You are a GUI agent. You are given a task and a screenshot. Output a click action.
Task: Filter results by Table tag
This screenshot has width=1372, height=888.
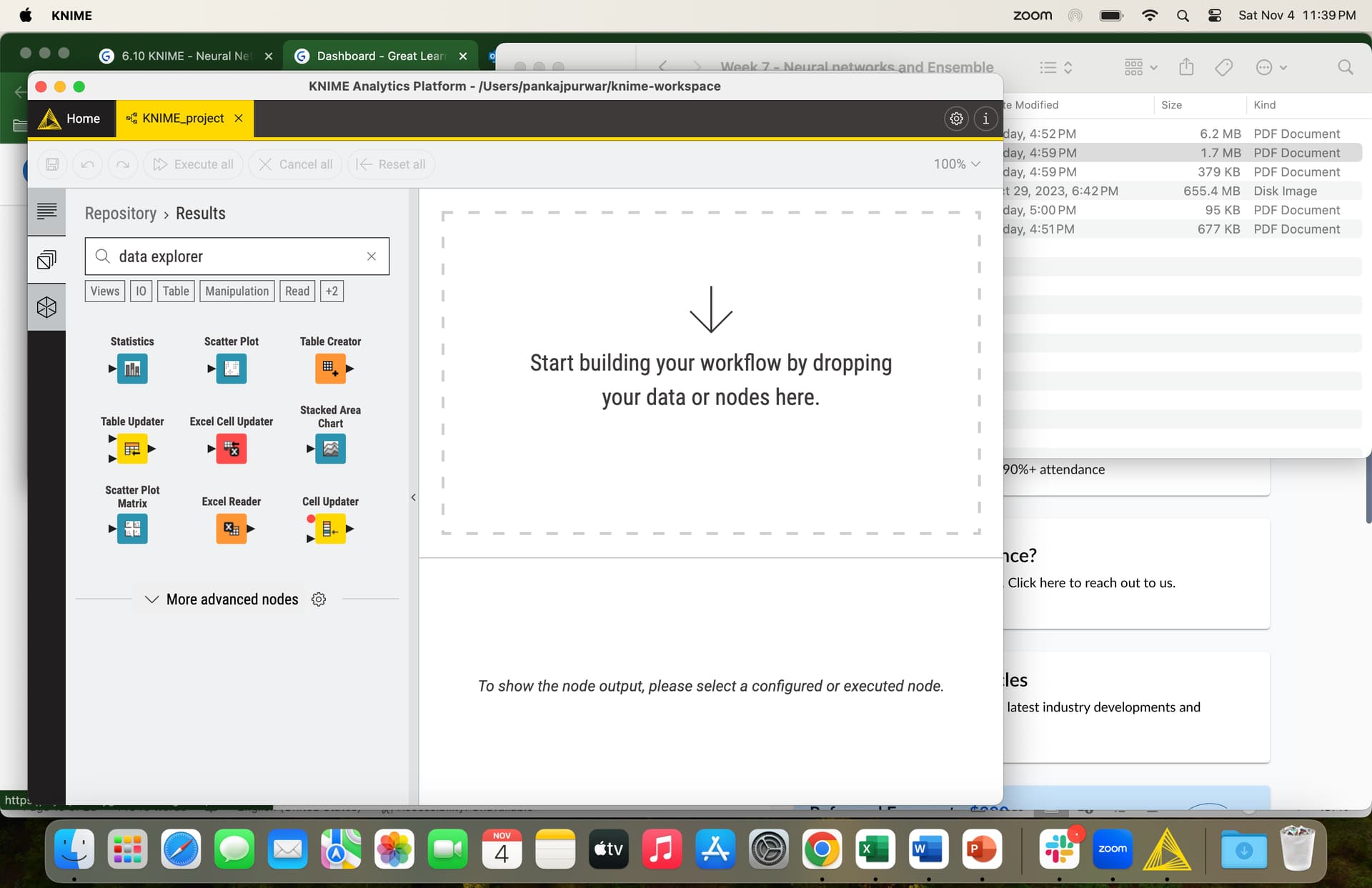[x=176, y=291]
